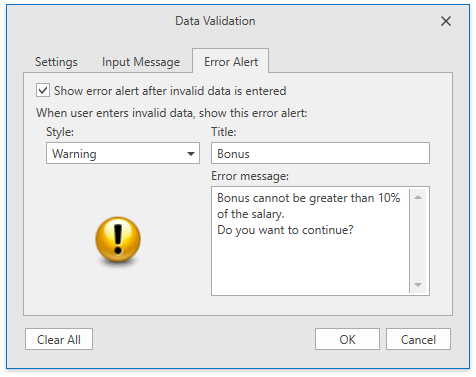This screenshot has width=476, height=377.
Task: Click the error message scrollbar track
Action: 418,241
